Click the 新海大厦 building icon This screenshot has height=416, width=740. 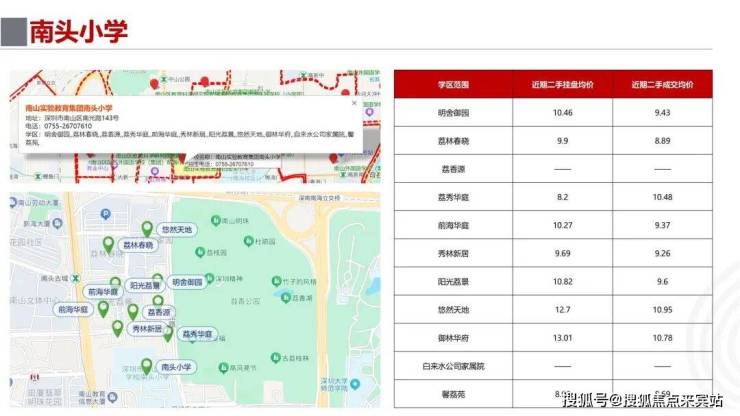pos(58,223)
